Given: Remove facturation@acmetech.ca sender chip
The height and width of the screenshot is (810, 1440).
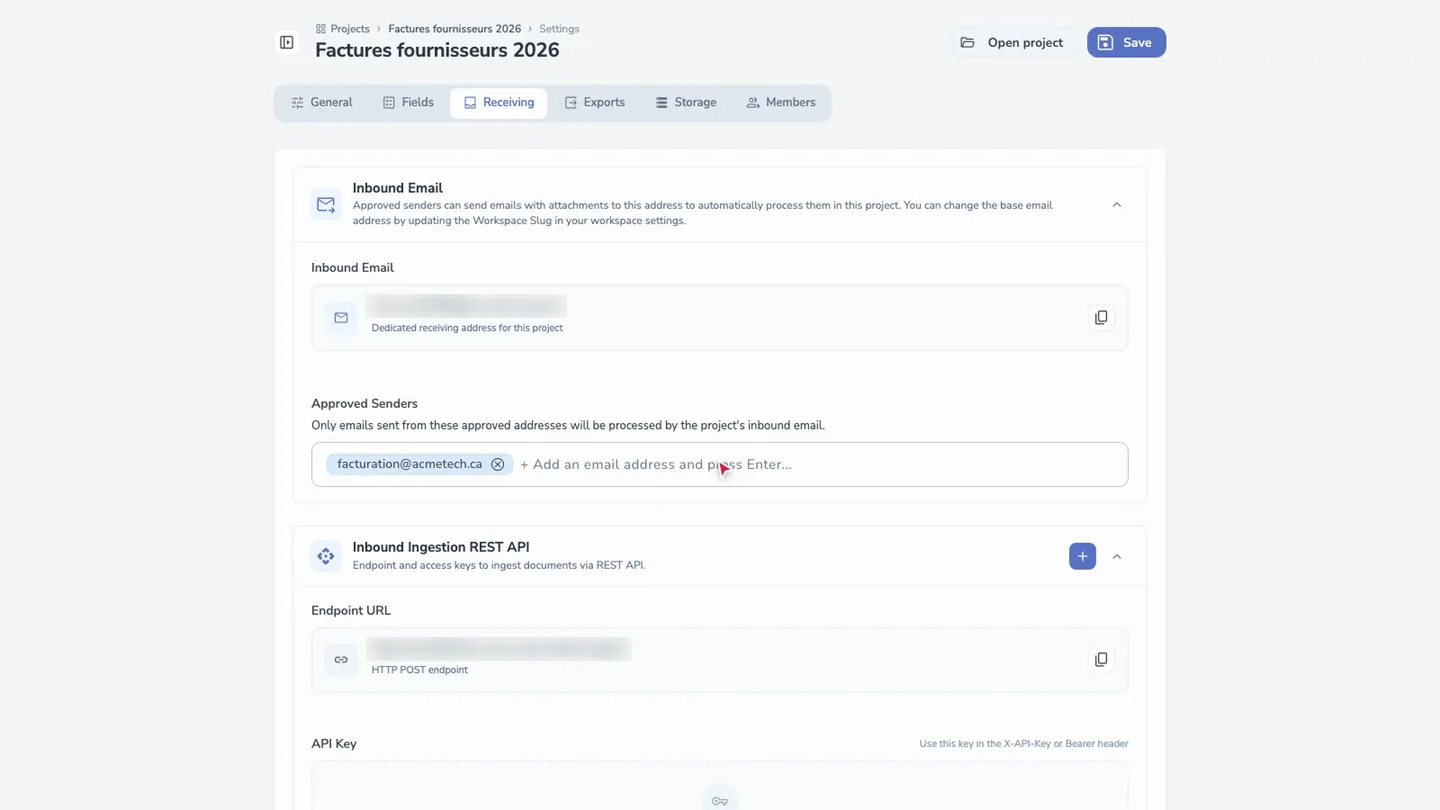Looking at the screenshot, I should 497,464.
